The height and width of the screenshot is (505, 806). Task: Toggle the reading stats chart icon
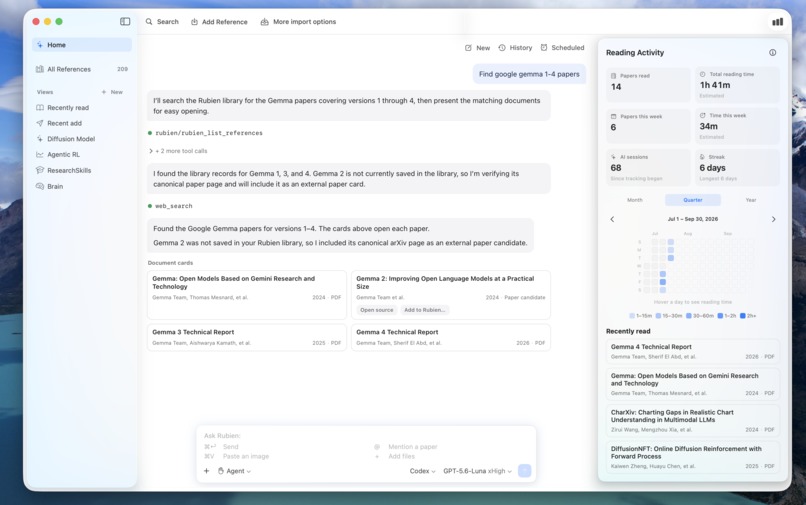(x=777, y=22)
